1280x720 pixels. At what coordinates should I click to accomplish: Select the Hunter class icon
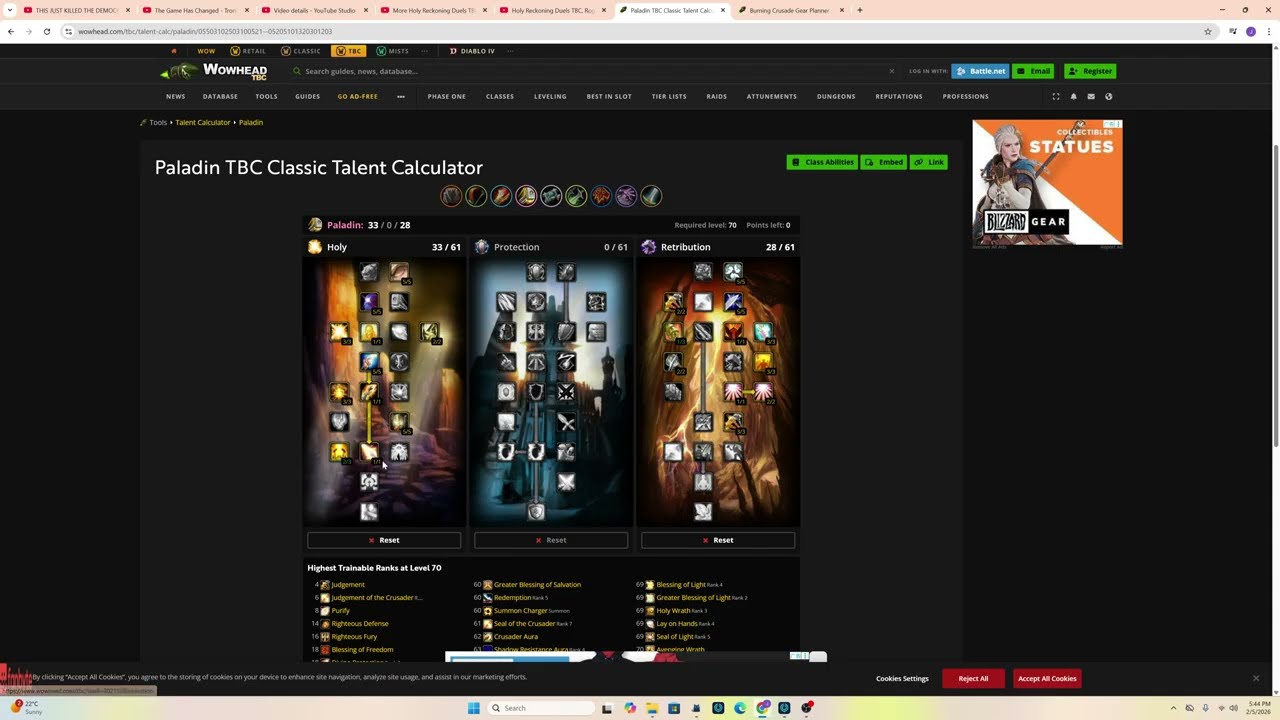pyautogui.click(x=477, y=196)
